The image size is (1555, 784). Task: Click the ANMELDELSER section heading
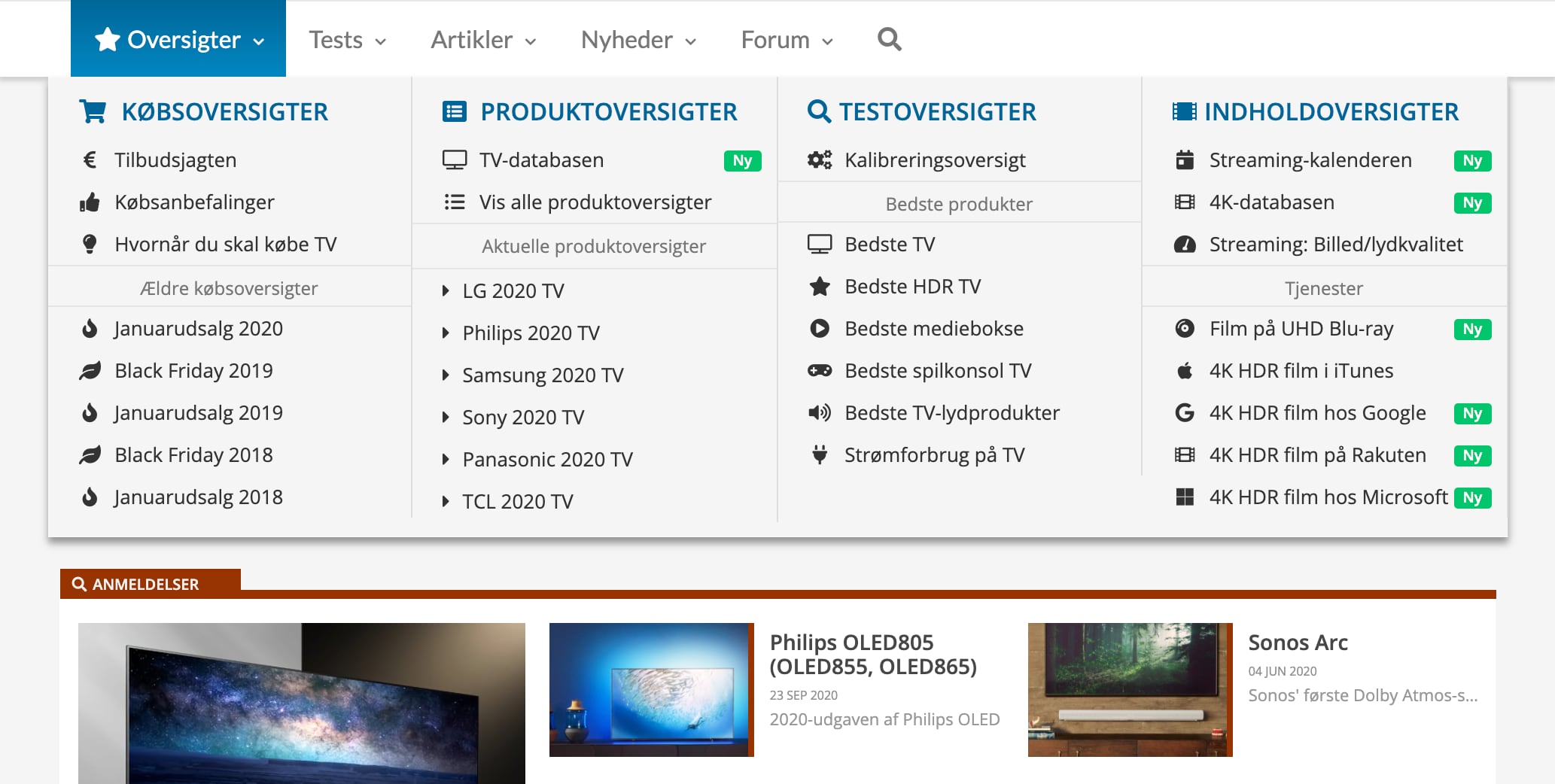145,584
